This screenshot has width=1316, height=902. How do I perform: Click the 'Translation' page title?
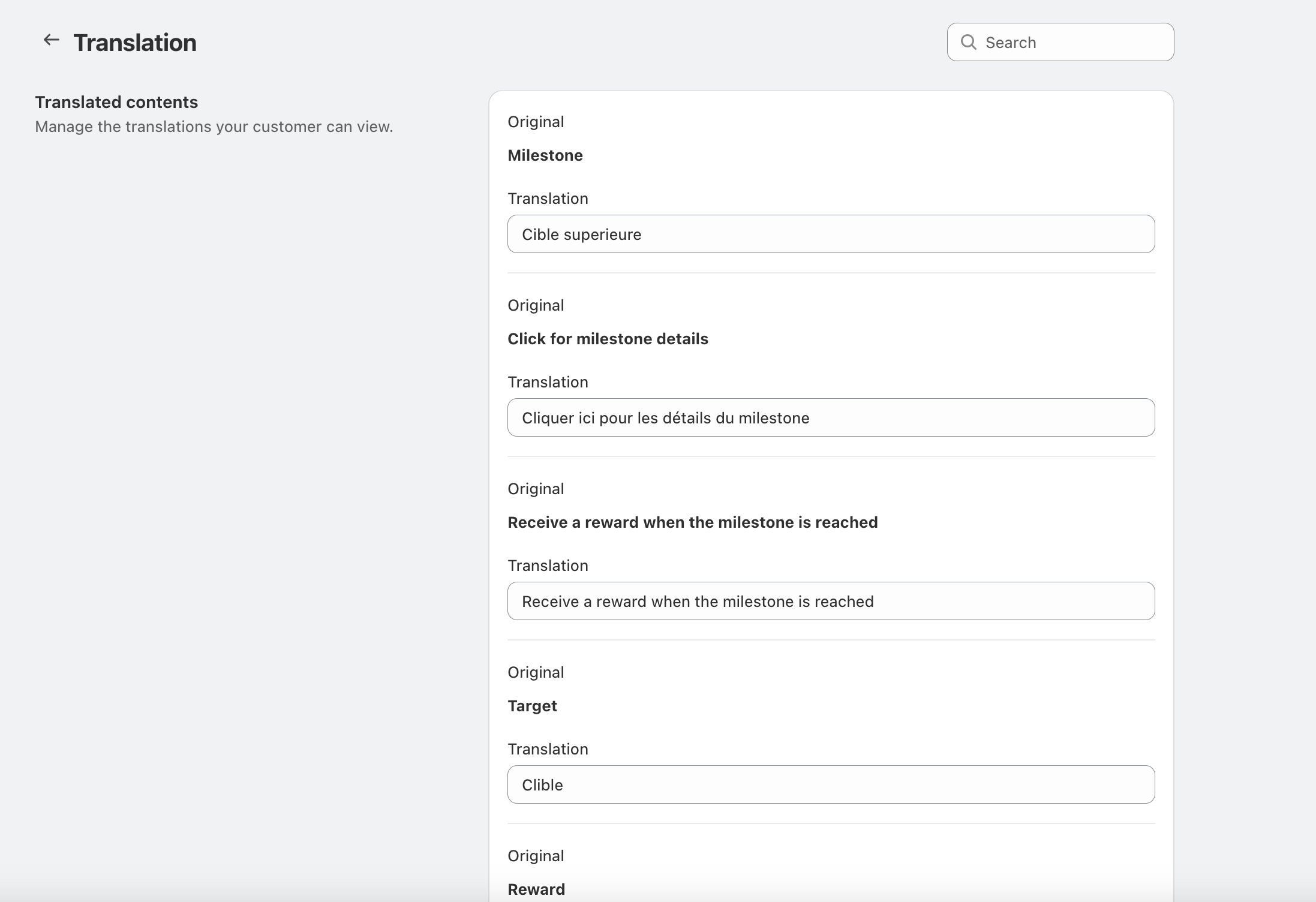click(135, 43)
